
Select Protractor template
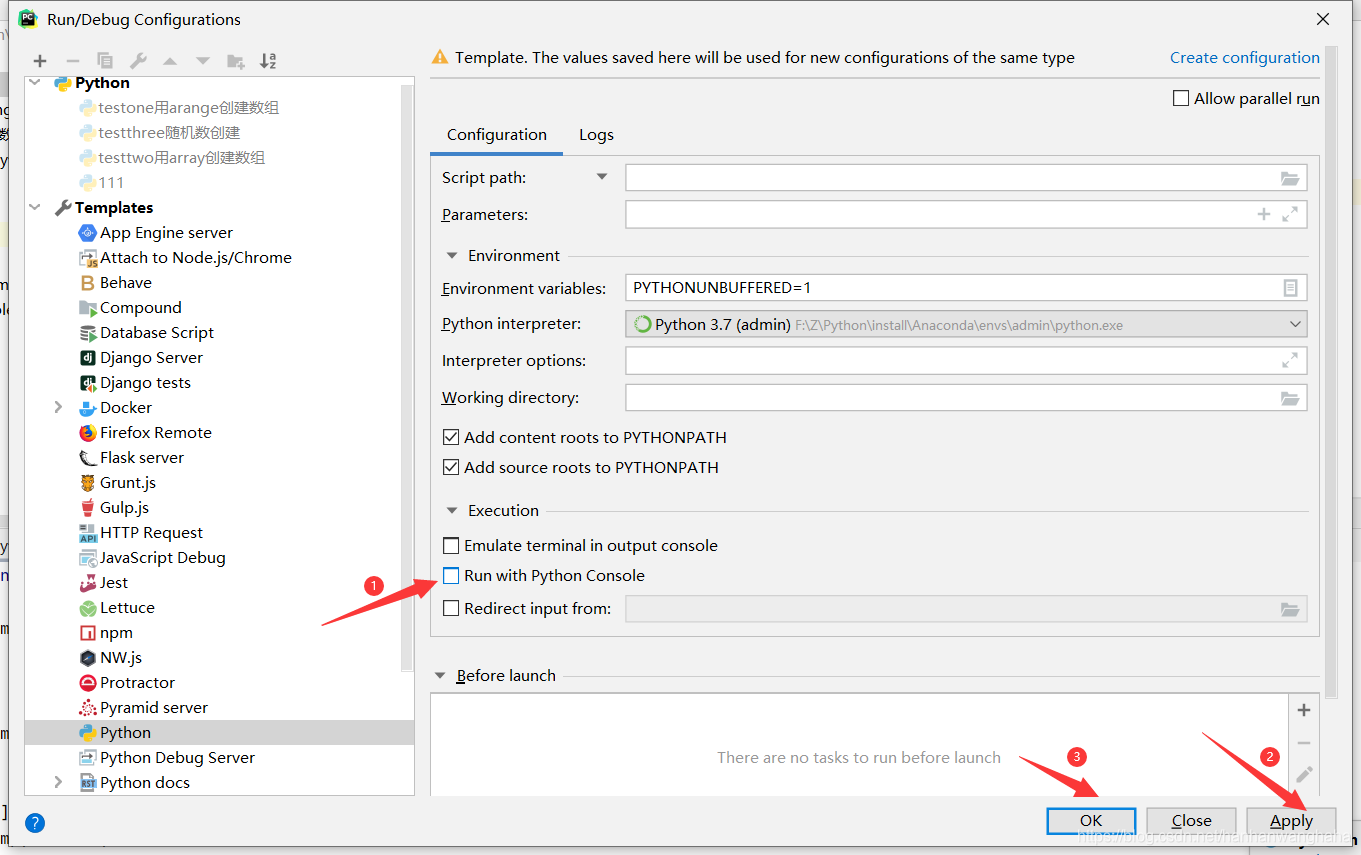[126, 682]
